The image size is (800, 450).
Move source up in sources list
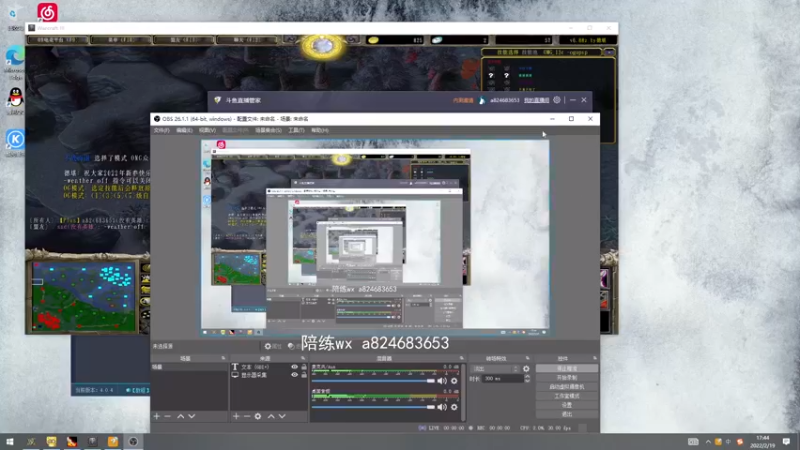coord(271,416)
